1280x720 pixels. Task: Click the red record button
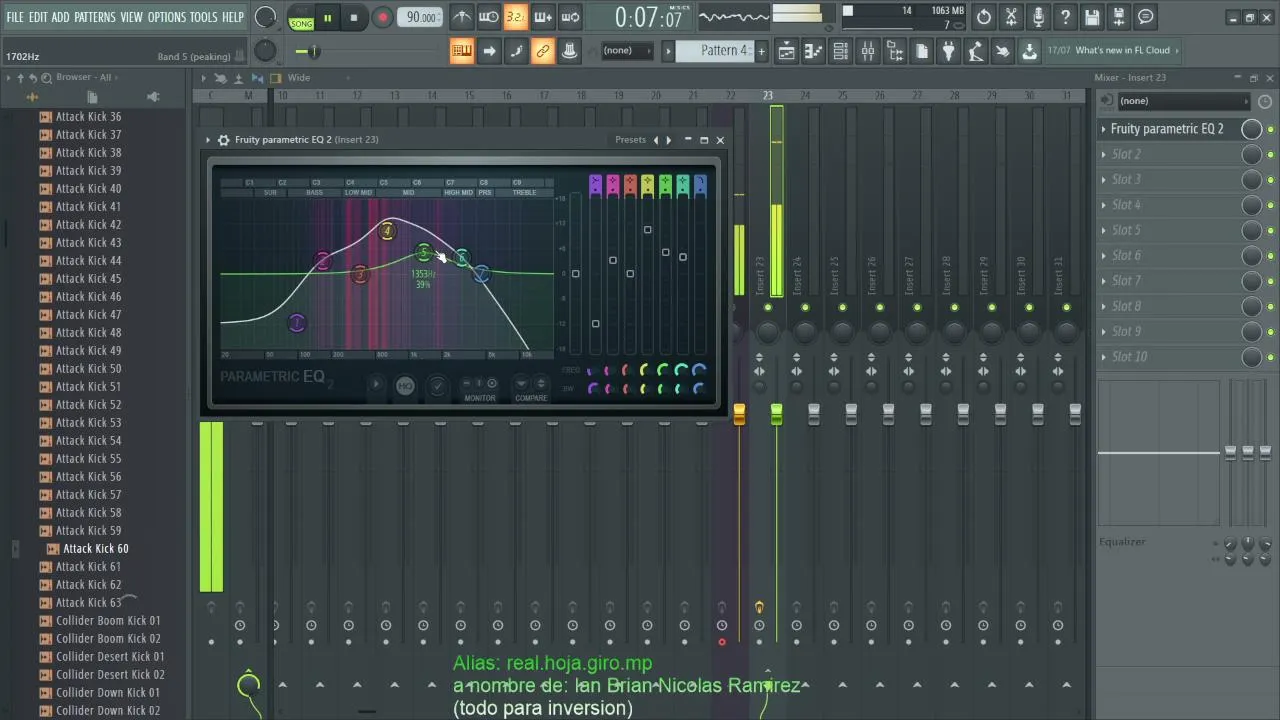point(382,17)
